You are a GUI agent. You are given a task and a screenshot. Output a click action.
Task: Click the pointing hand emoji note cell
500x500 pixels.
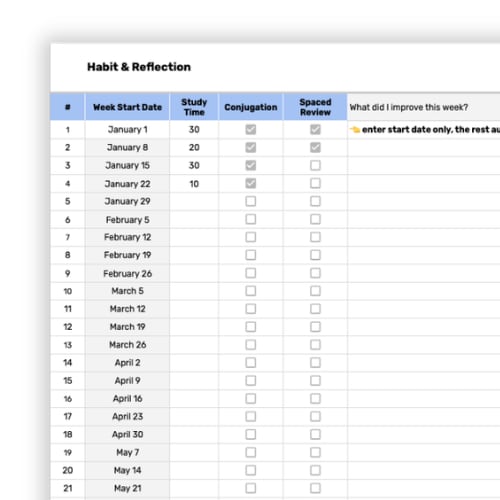424,129
